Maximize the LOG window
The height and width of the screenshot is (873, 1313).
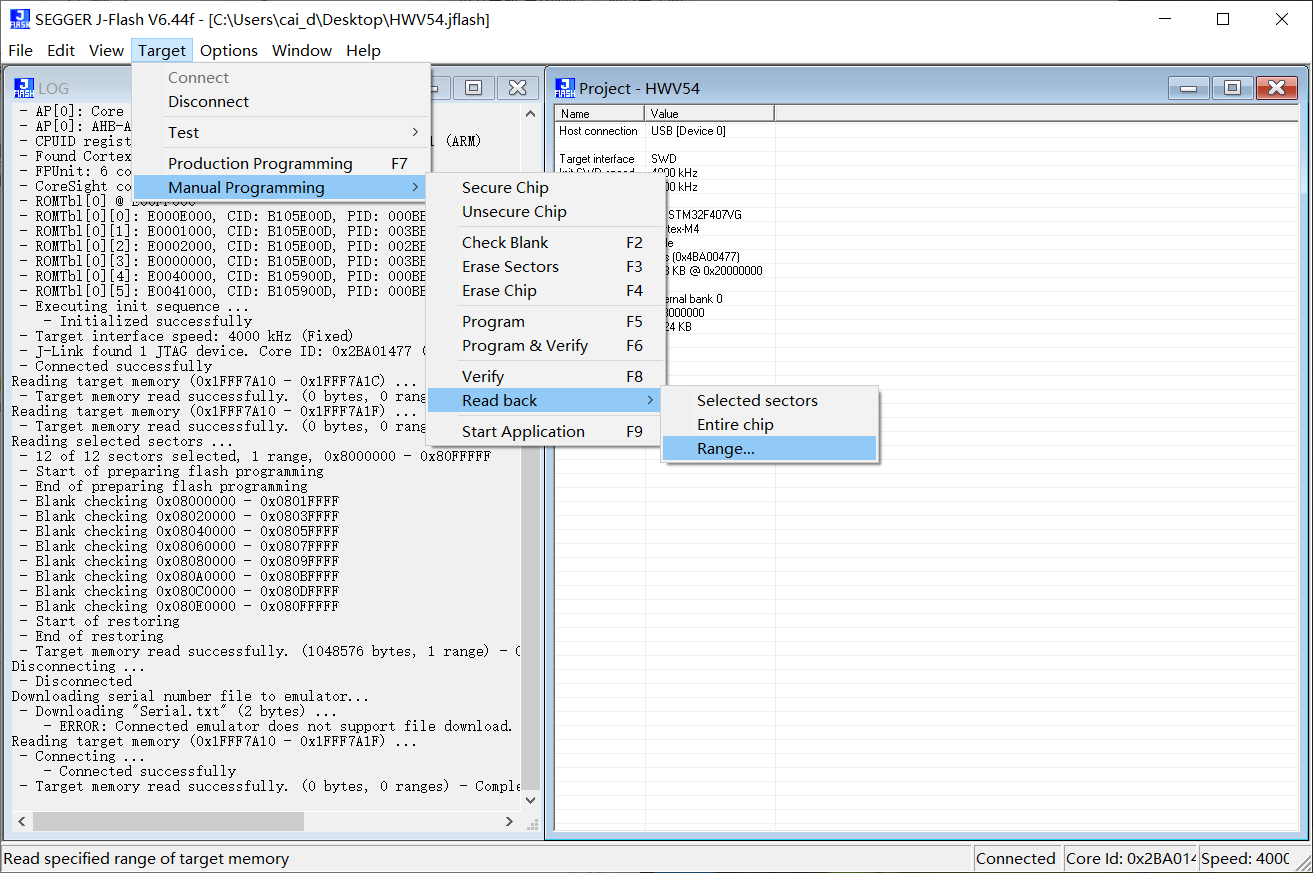[x=474, y=88]
